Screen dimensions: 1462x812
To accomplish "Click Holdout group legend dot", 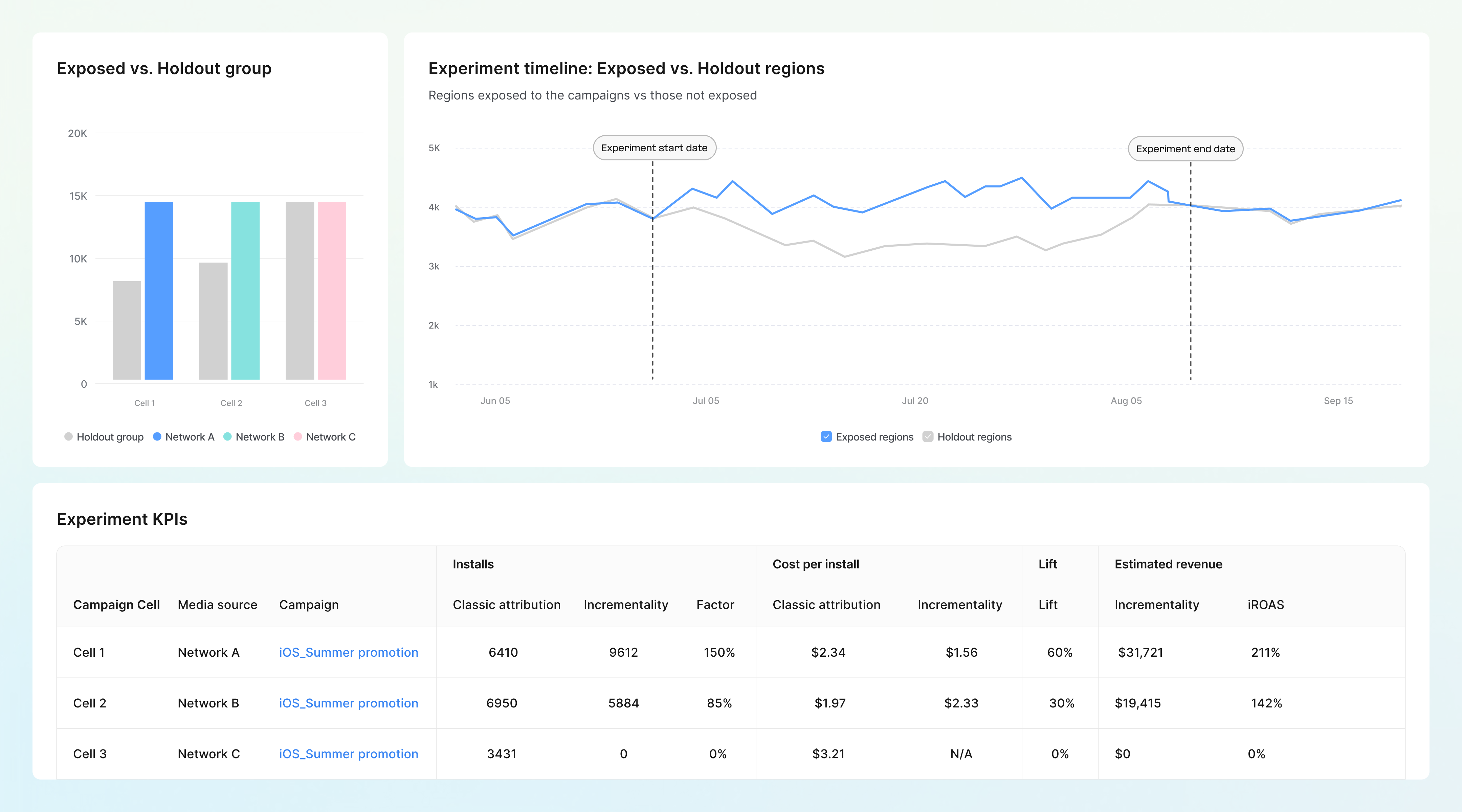I will [x=69, y=436].
